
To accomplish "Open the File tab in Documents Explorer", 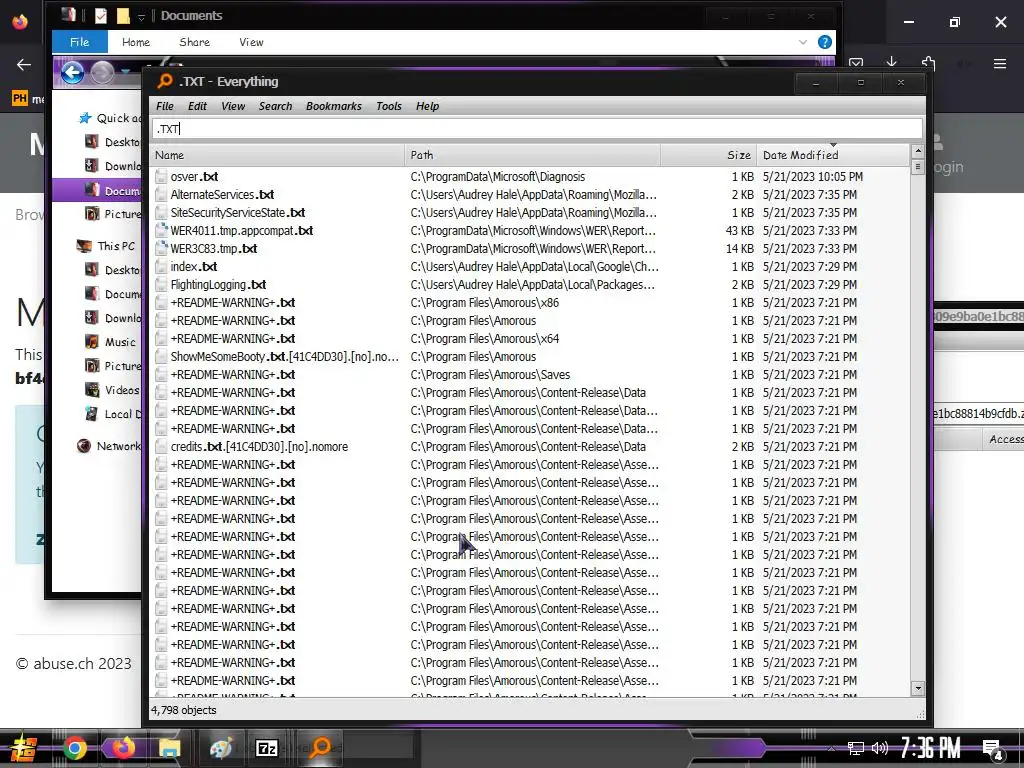I will pos(80,42).
